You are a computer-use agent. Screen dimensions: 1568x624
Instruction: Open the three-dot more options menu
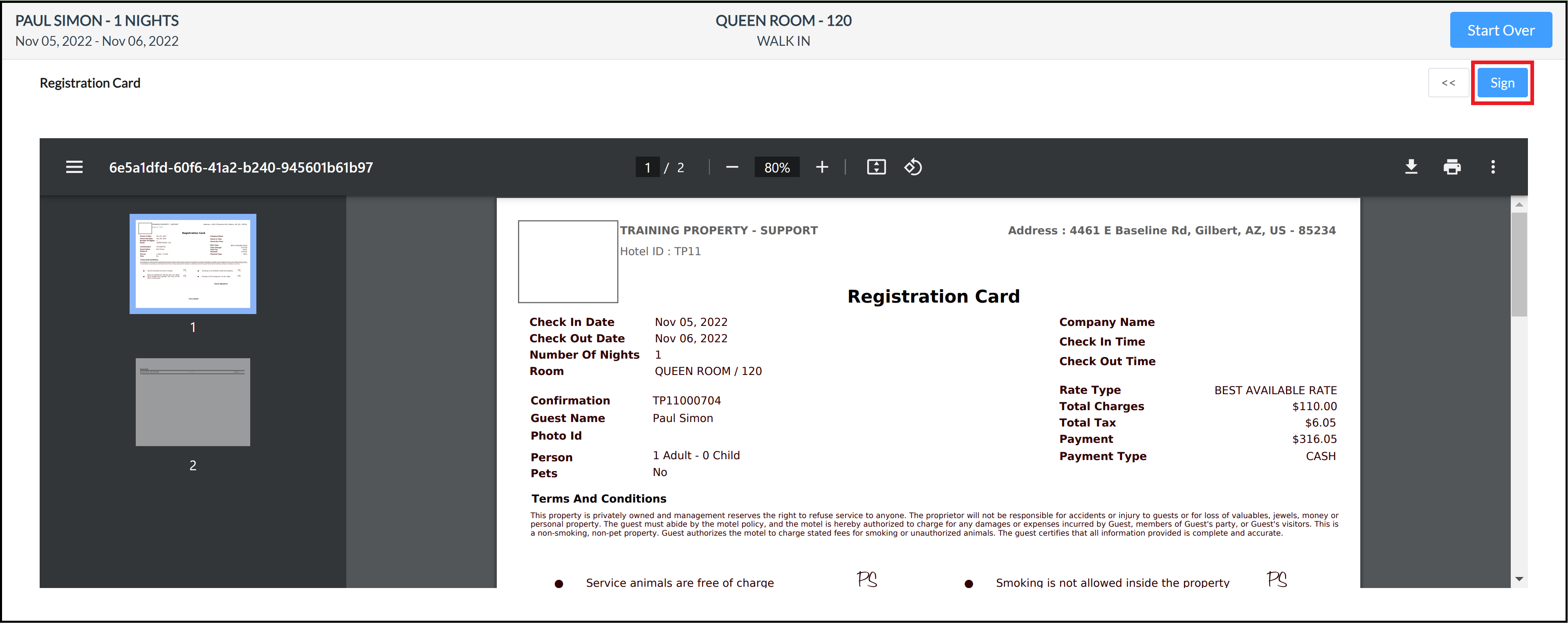tap(1493, 167)
